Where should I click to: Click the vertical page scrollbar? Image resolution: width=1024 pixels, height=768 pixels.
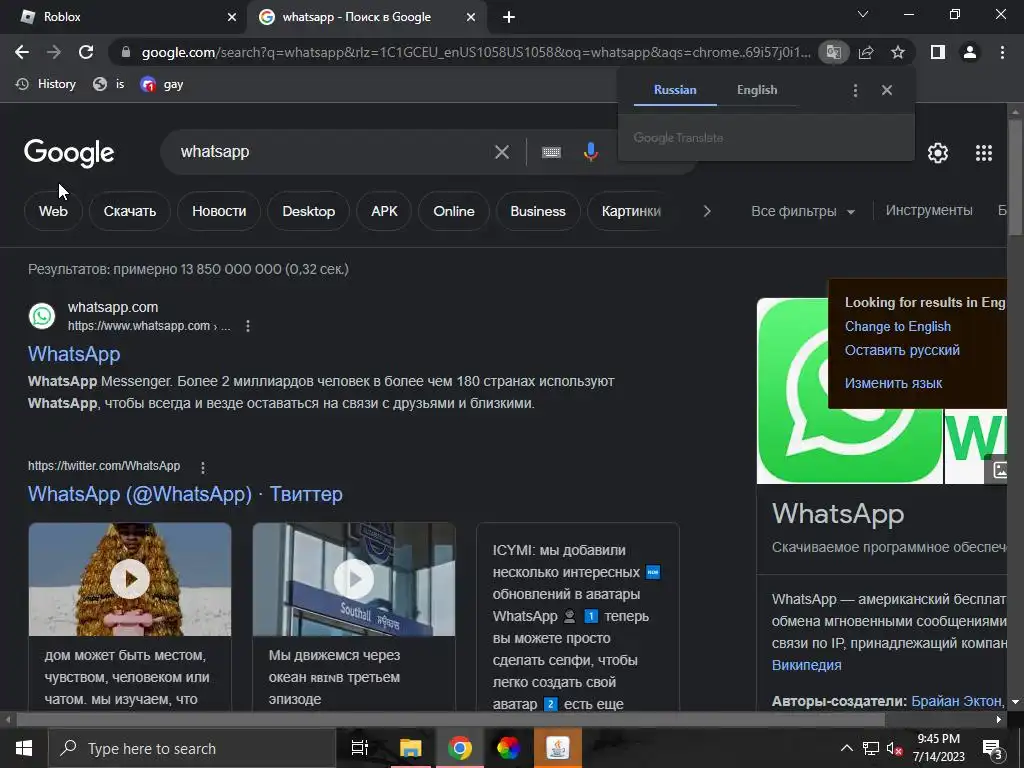pyautogui.click(x=1015, y=176)
